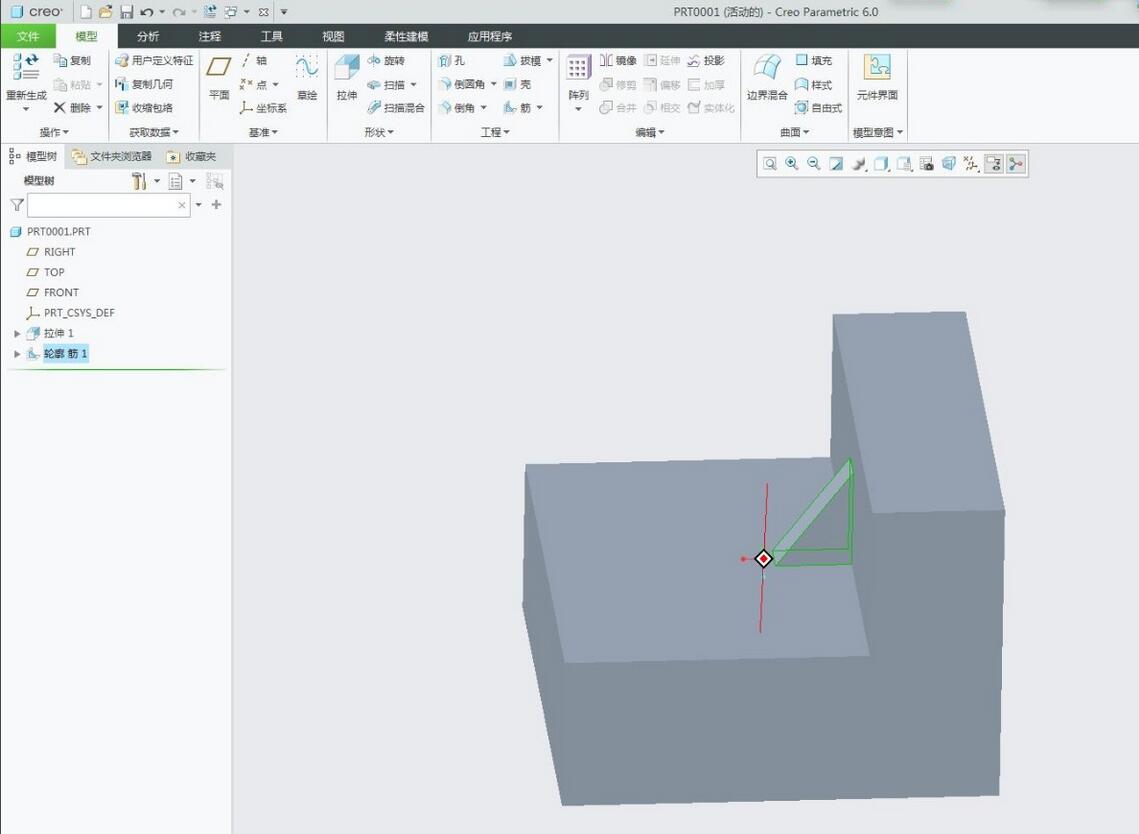Screen dimensions: 1139x834
Task: Click the 投影 (Project) tool
Action: (706, 60)
